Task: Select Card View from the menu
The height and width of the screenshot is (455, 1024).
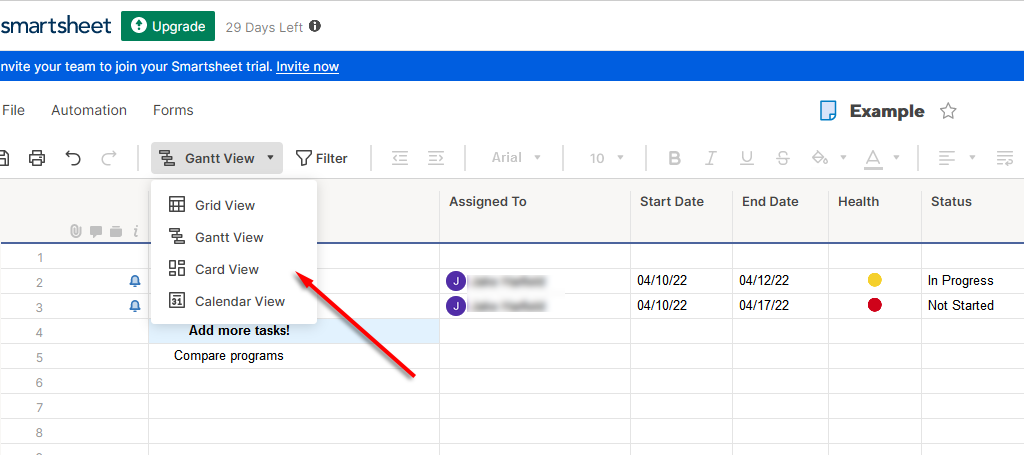Action: (x=226, y=269)
